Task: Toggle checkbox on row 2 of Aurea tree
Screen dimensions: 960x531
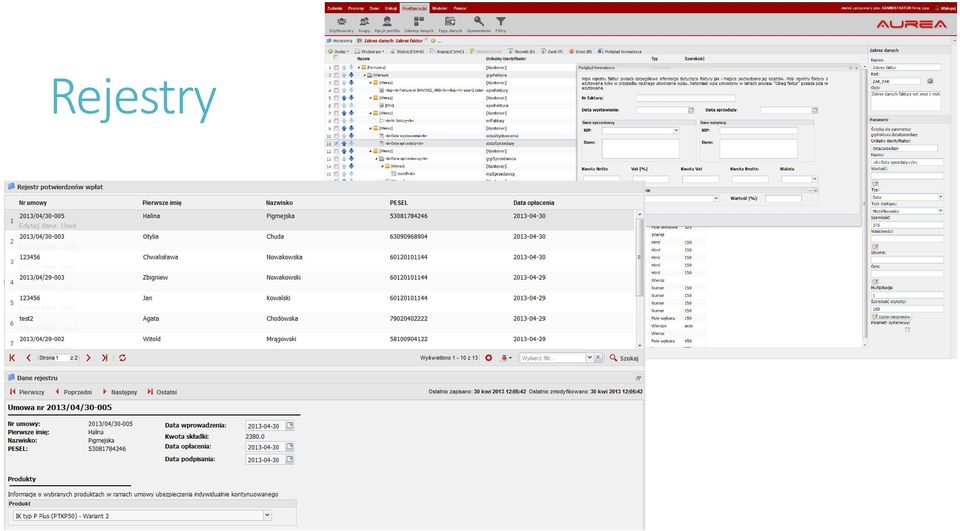Action: [336, 75]
